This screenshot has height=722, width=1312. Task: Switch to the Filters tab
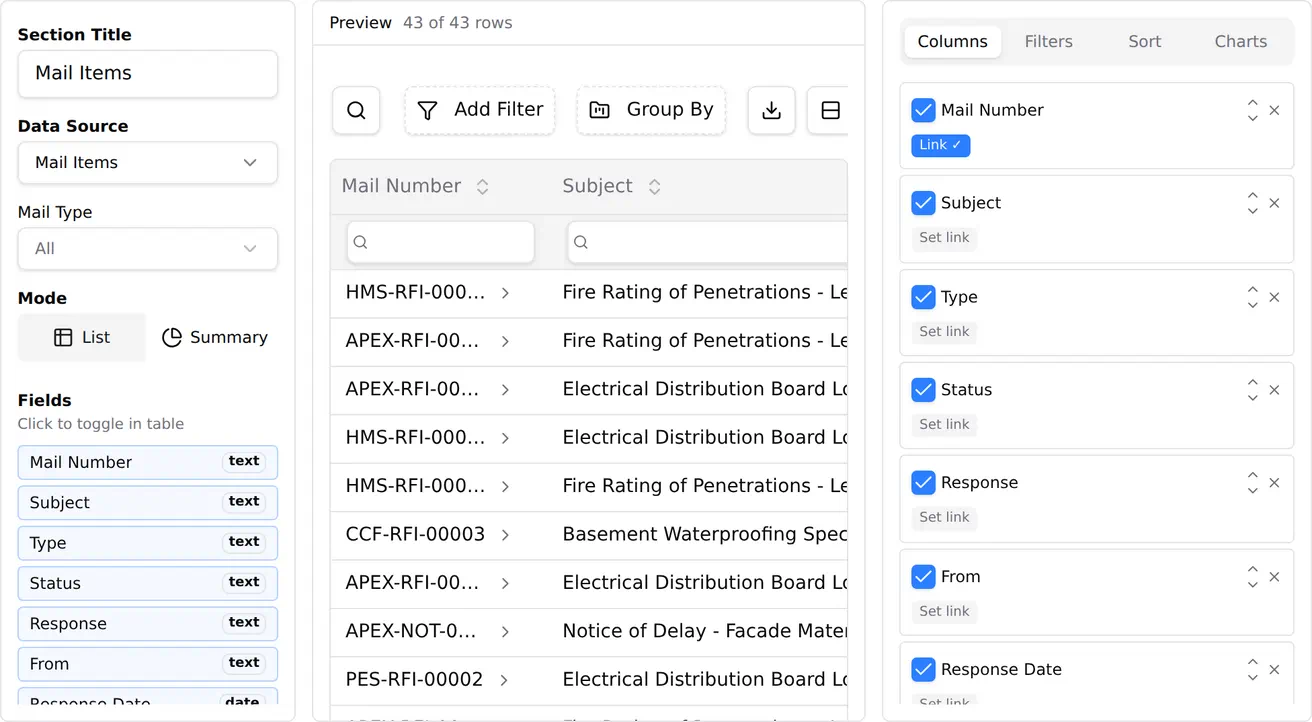pyautogui.click(x=1048, y=42)
